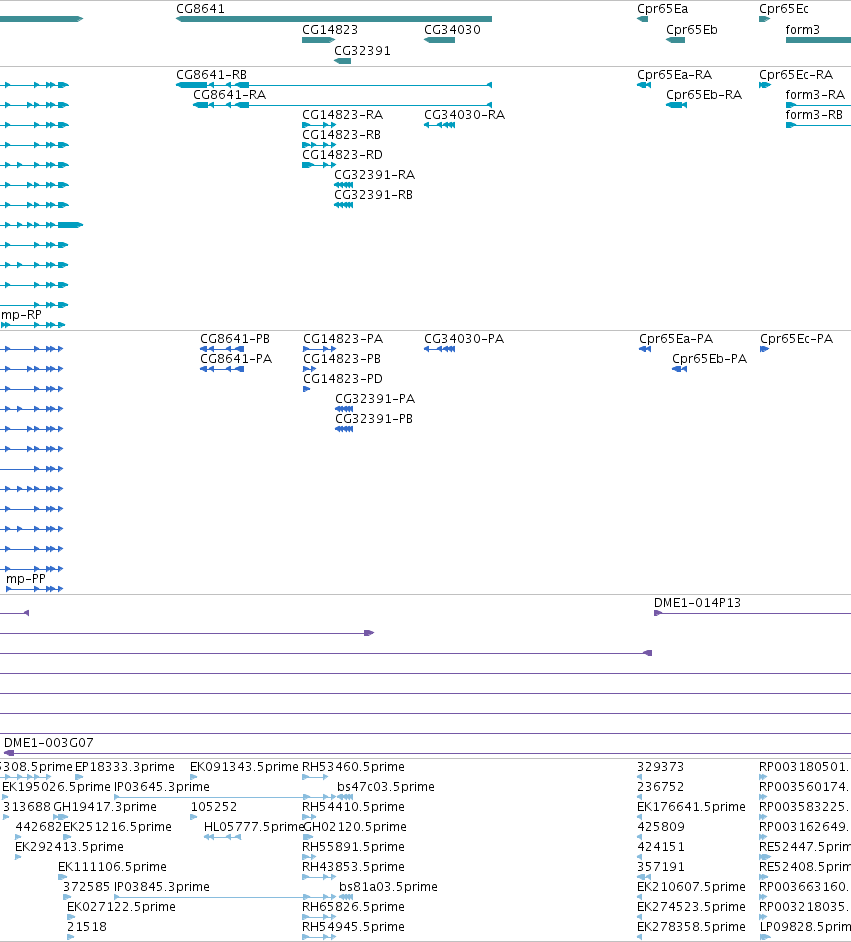Click the 357191 EST label

click(x=661, y=867)
